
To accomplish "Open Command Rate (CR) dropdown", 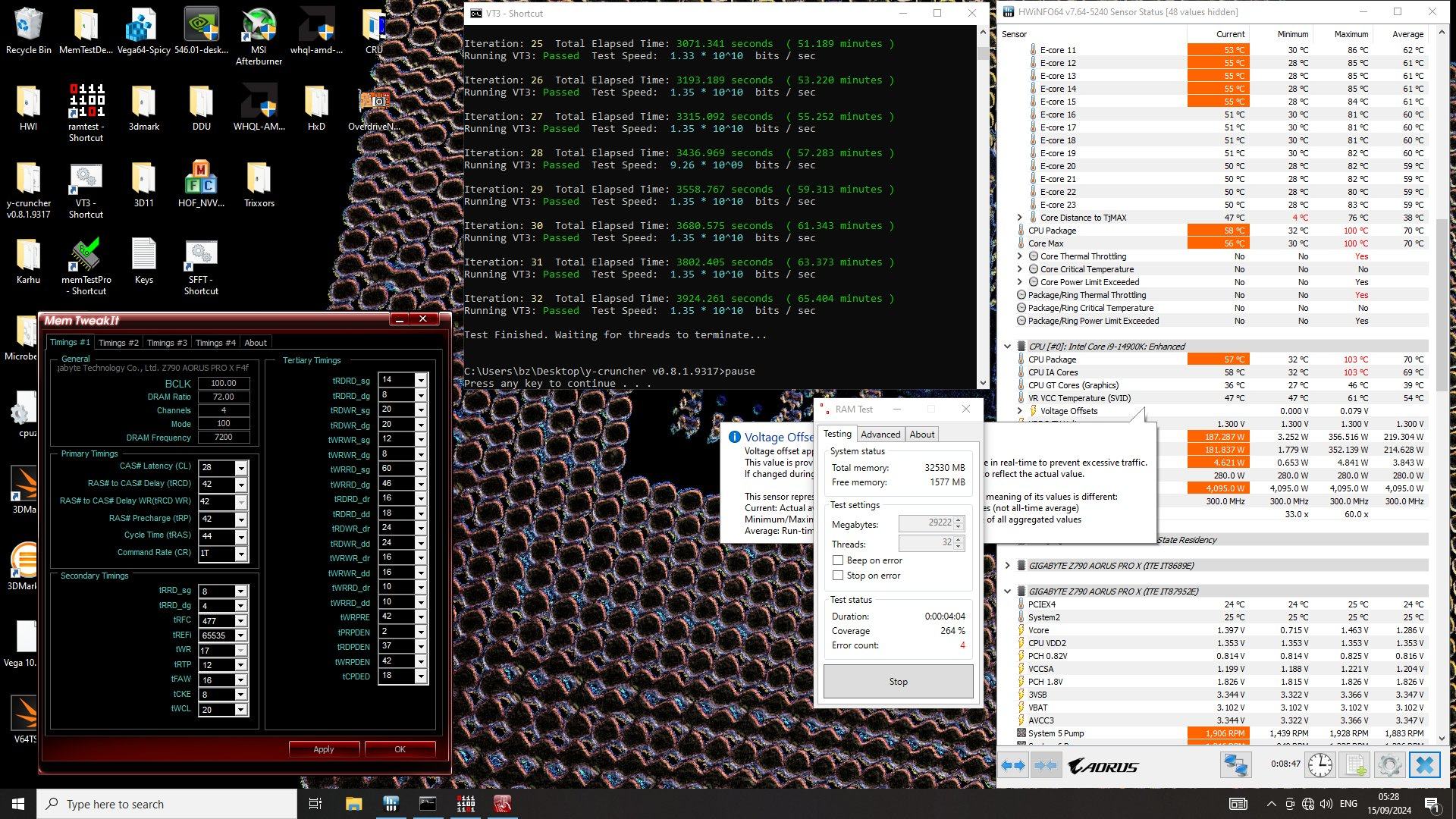I will coord(241,554).
